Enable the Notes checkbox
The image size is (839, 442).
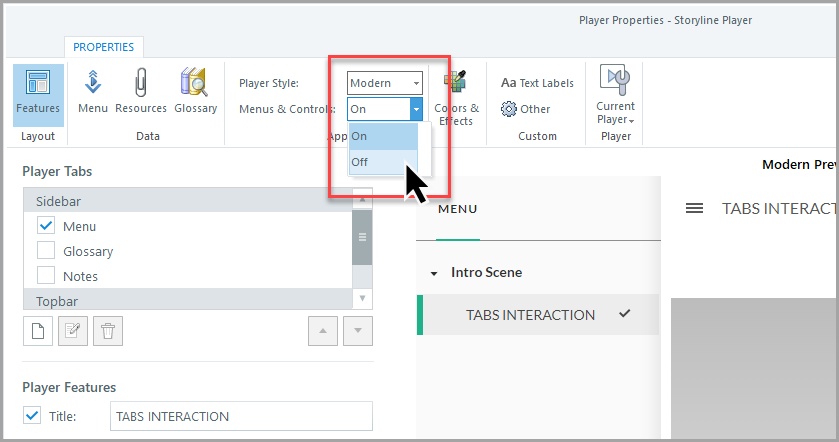(x=46, y=275)
